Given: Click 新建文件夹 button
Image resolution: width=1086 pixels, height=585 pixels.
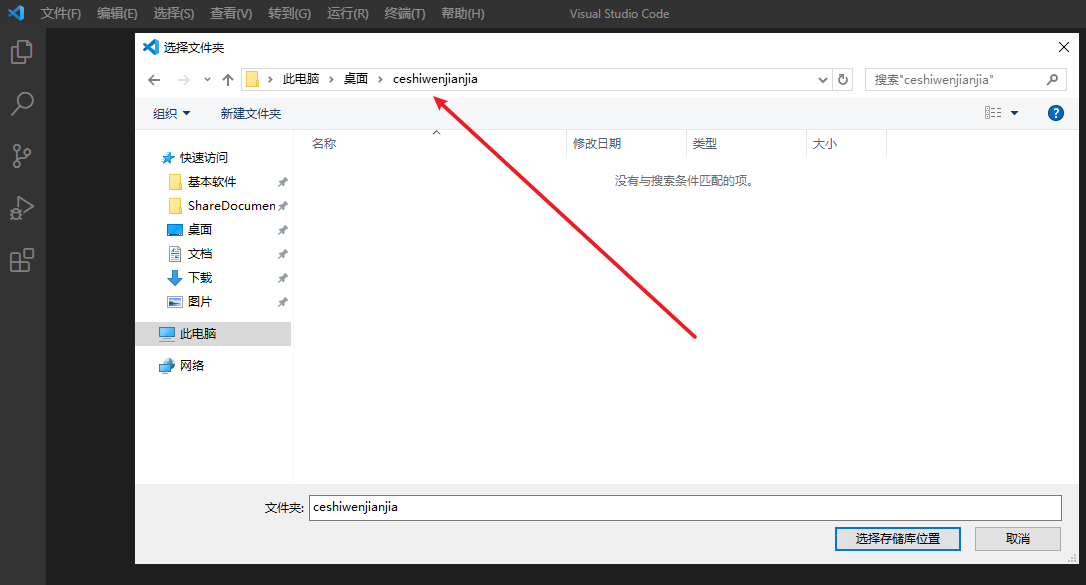Looking at the screenshot, I should point(251,114).
